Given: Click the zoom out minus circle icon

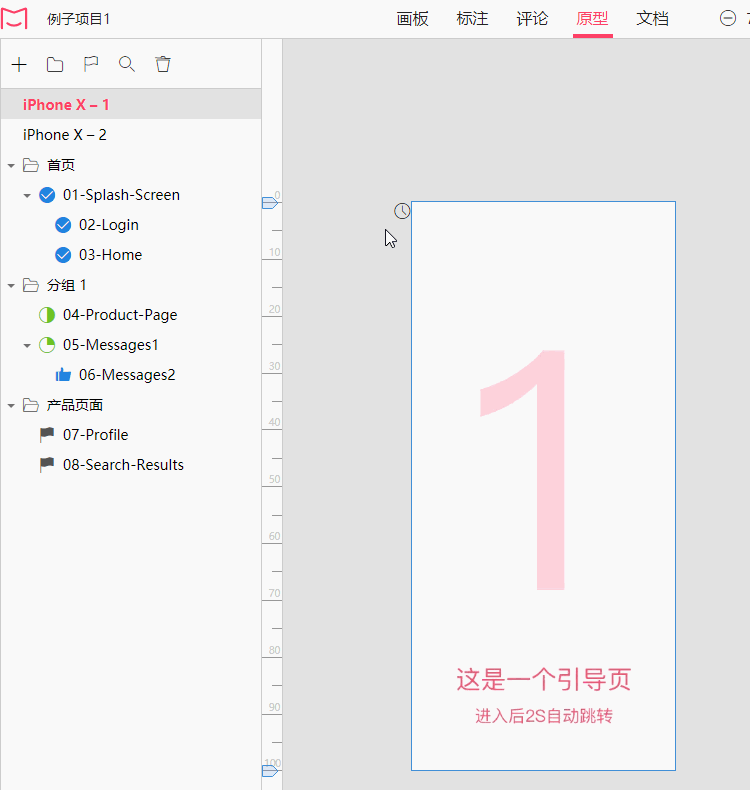Looking at the screenshot, I should coord(728,19).
